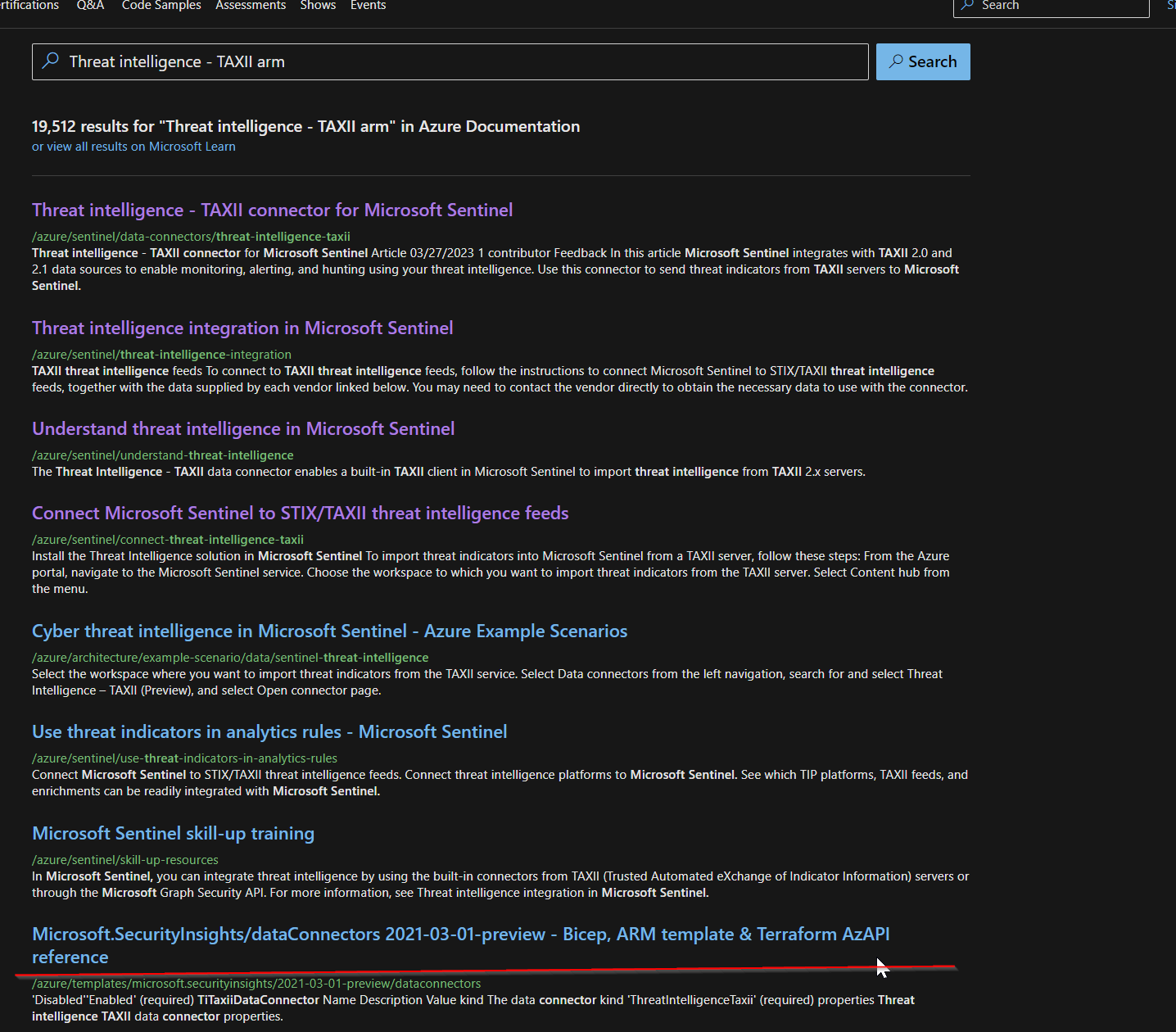Click the '19,512 results for' heading text
The width and height of the screenshot is (1176, 1032).
click(305, 126)
